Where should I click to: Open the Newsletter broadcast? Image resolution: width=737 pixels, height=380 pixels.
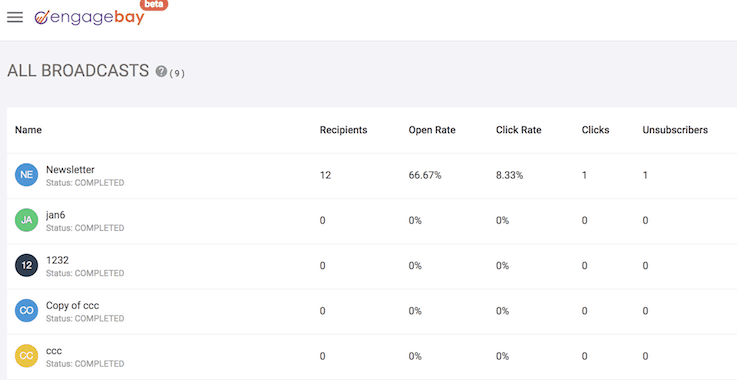70,169
